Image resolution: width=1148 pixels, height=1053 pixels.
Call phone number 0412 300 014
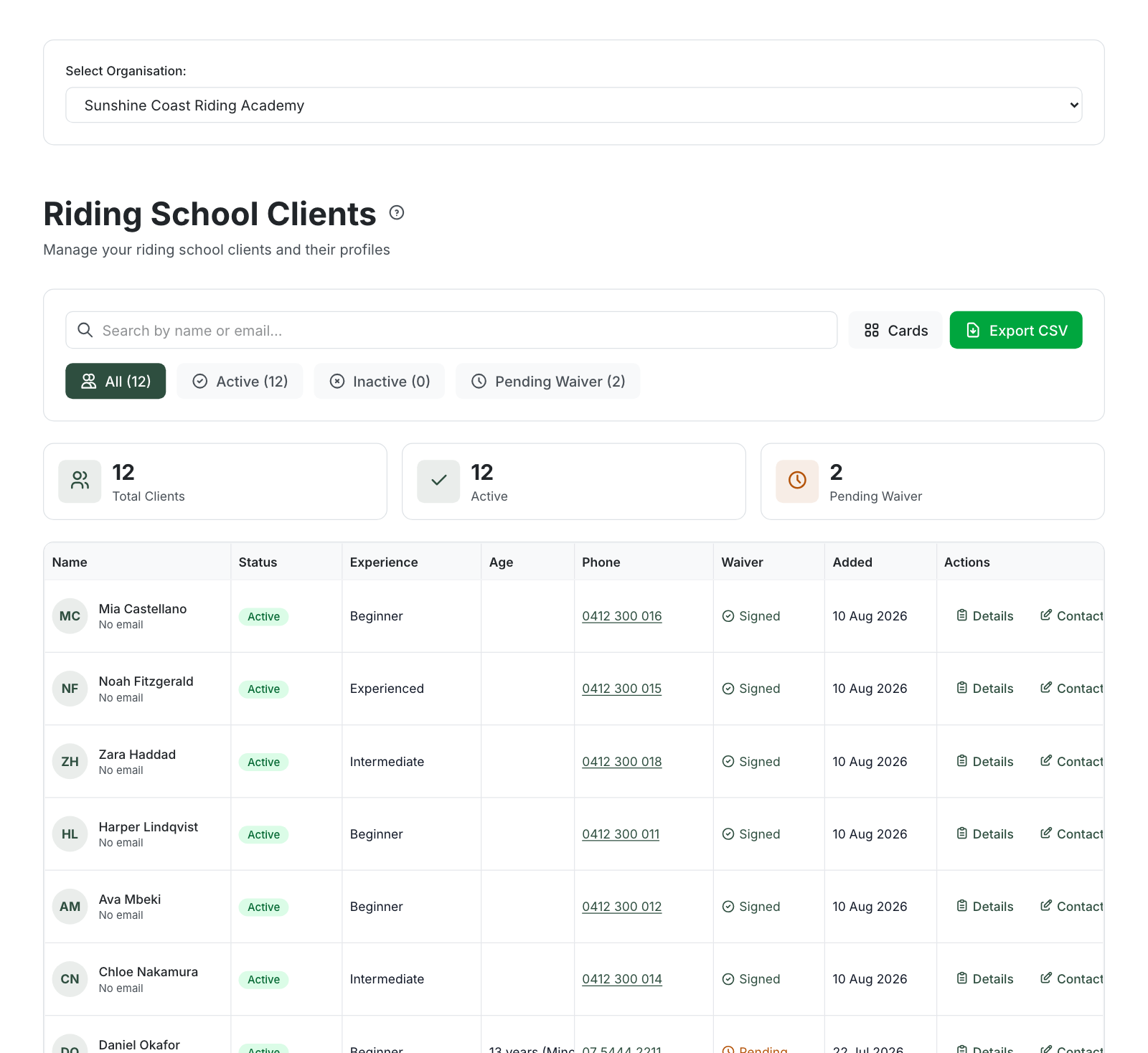[622, 979]
